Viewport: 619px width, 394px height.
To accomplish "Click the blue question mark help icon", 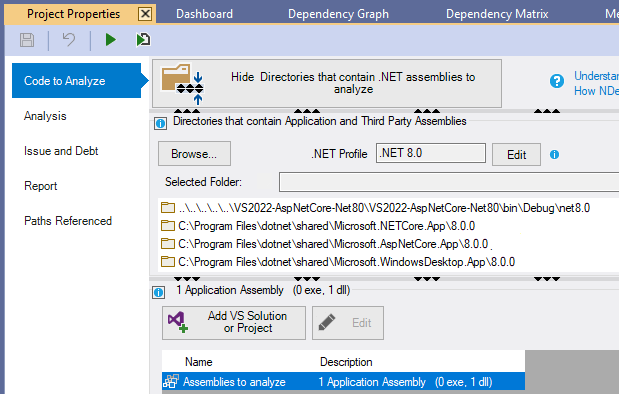I will [x=557, y=81].
